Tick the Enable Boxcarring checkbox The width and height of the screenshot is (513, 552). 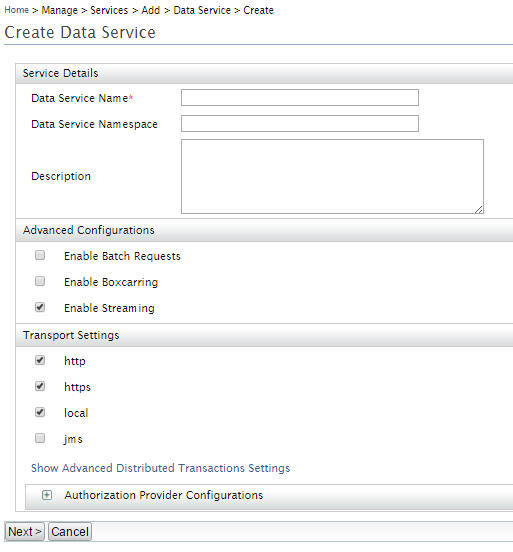click(40, 281)
